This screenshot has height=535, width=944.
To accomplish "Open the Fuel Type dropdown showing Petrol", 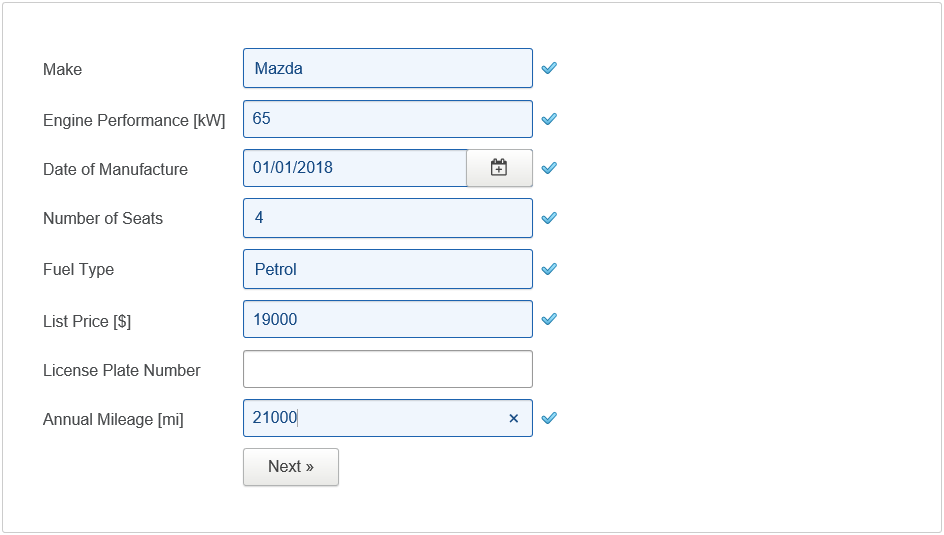I will [387, 269].
